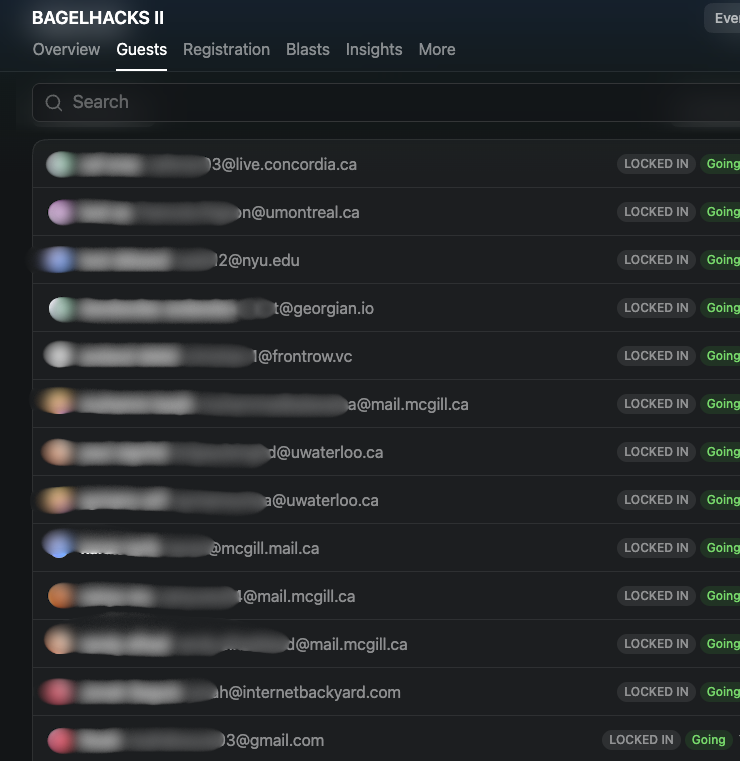Image resolution: width=740 pixels, height=761 pixels.
Task: Switch to the Registration tab
Action: click(x=226, y=50)
